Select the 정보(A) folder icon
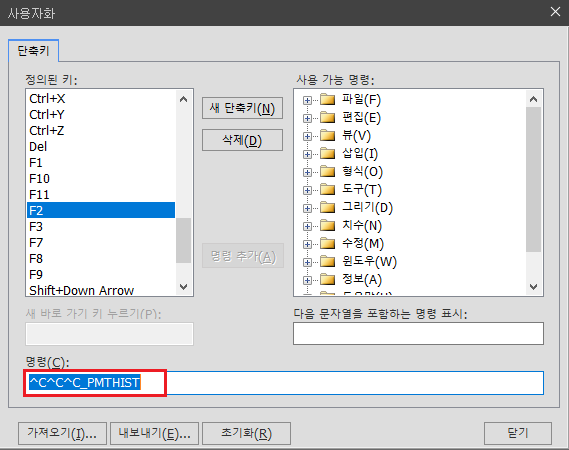Image resolution: width=569 pixels, height=450 pixels. (x=327, y=279)
